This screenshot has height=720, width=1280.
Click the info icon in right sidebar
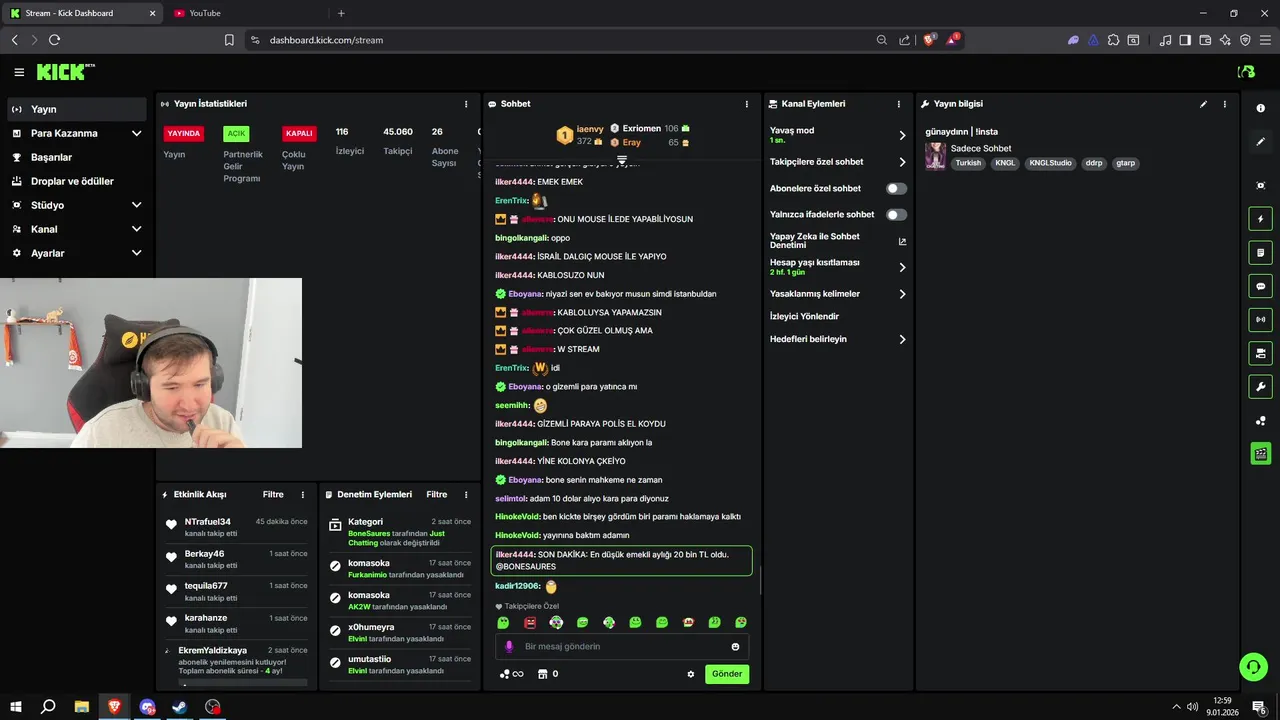(1261, 108)
